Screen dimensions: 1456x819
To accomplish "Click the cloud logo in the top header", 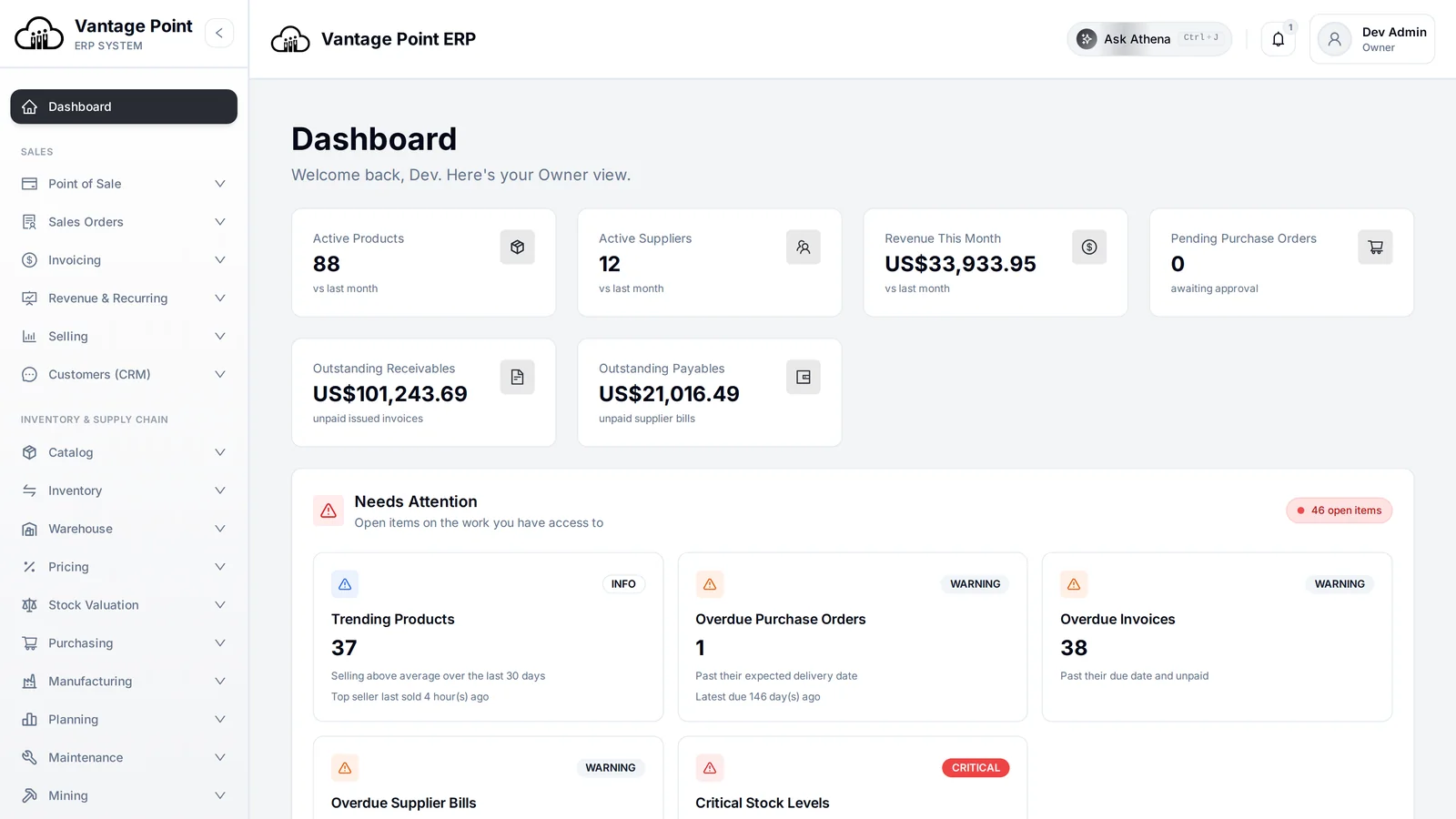I will (x=290, y=39).
